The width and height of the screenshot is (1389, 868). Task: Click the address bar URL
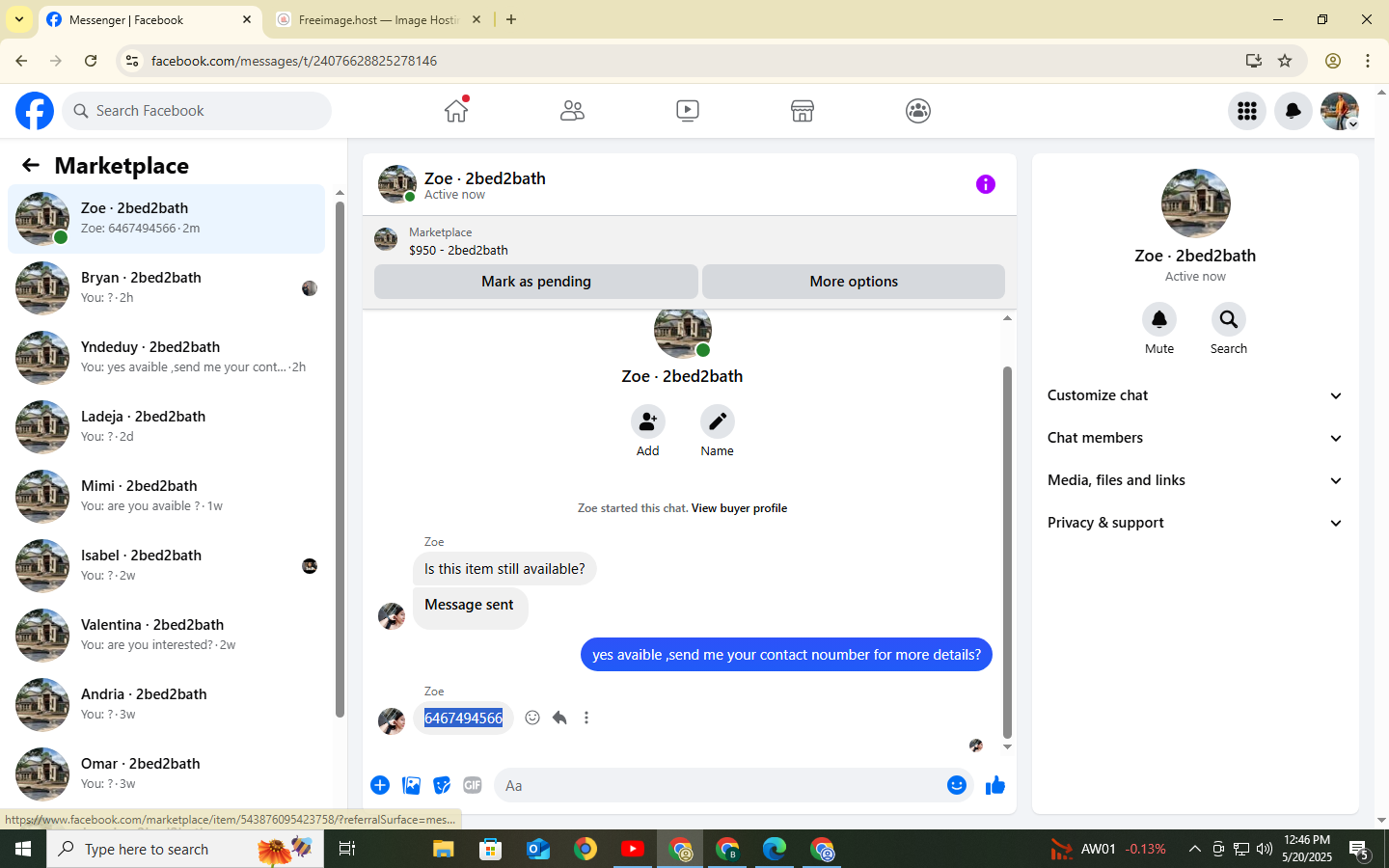point(294,61)
